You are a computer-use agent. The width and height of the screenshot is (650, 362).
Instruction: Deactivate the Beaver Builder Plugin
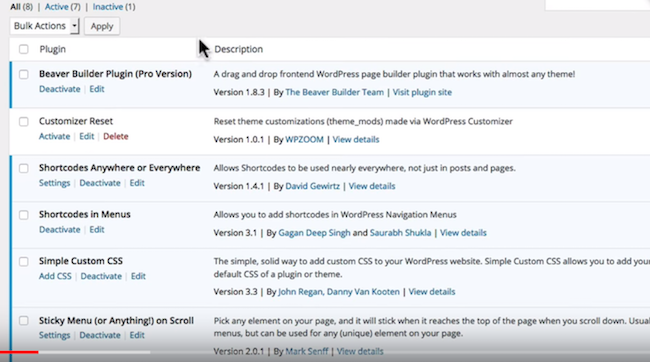tap(60, 89)
